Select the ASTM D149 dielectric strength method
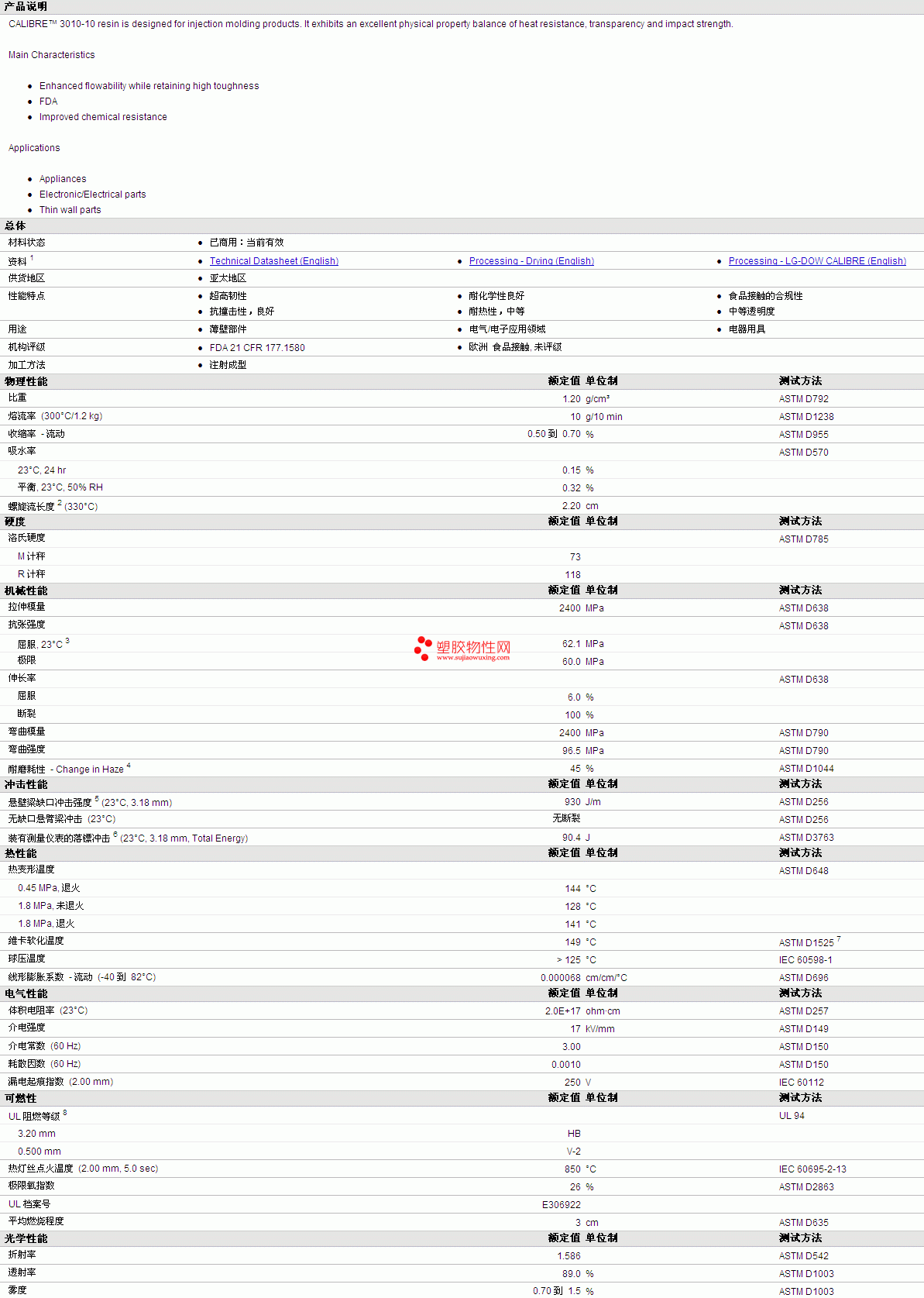Viewport: 924px width, 1298px height. coord(803,1029)
